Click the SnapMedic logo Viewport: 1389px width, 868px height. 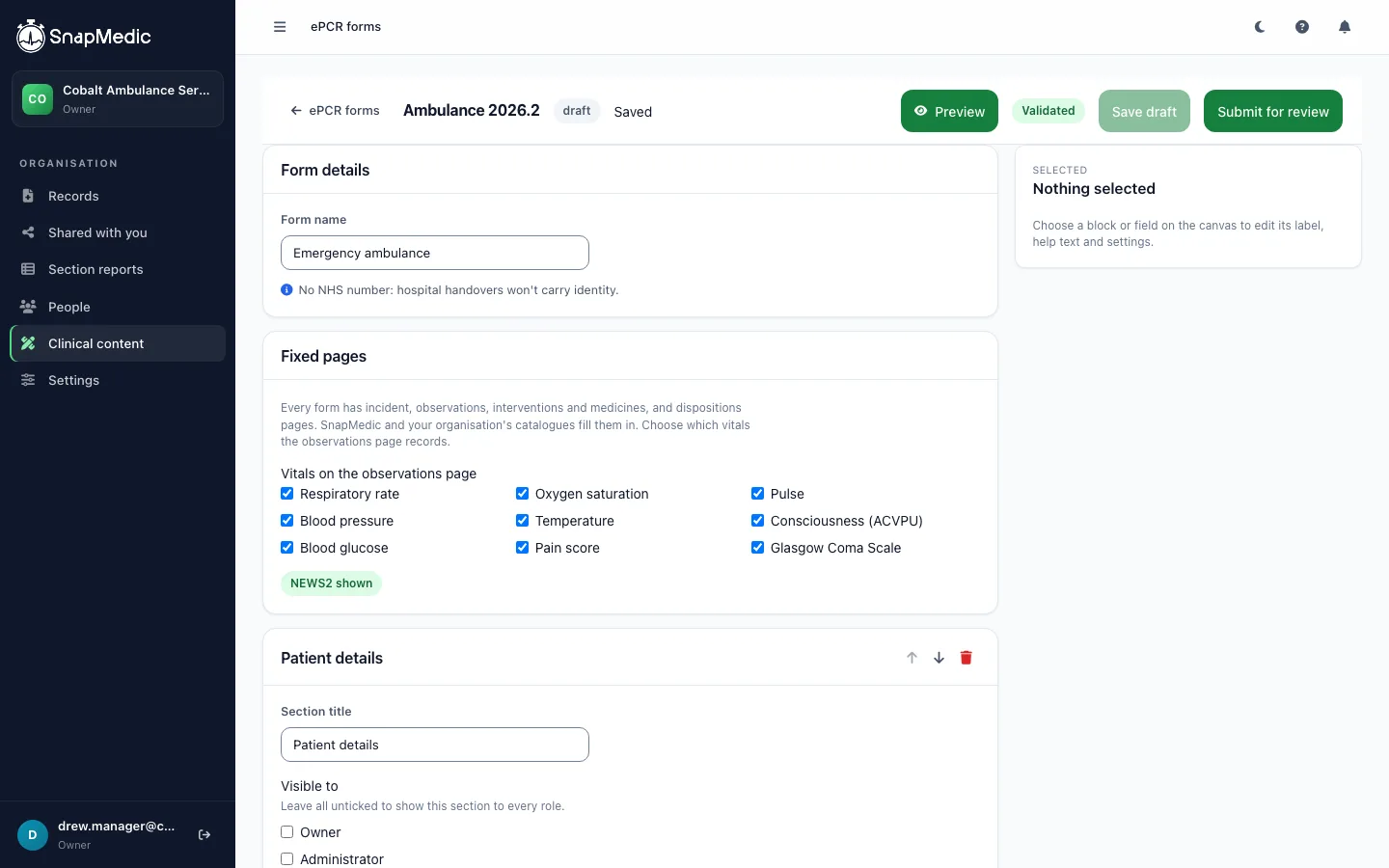click(84, 37)
